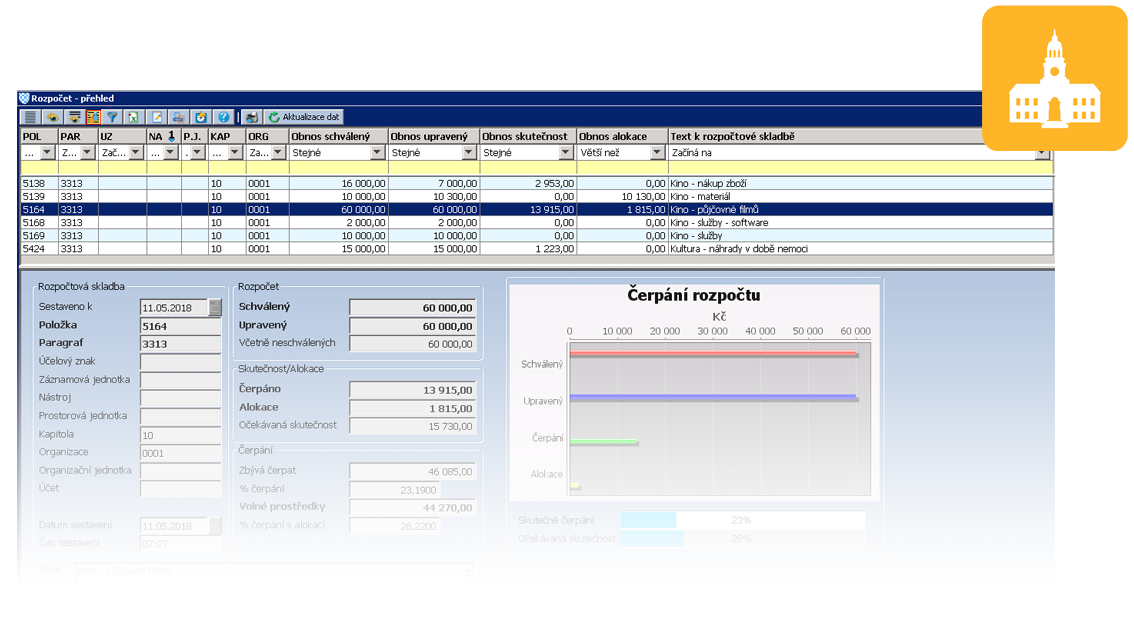Click the Kapitola field showing 10
This screenshot has height=624, width=1134.
(181, 435)
